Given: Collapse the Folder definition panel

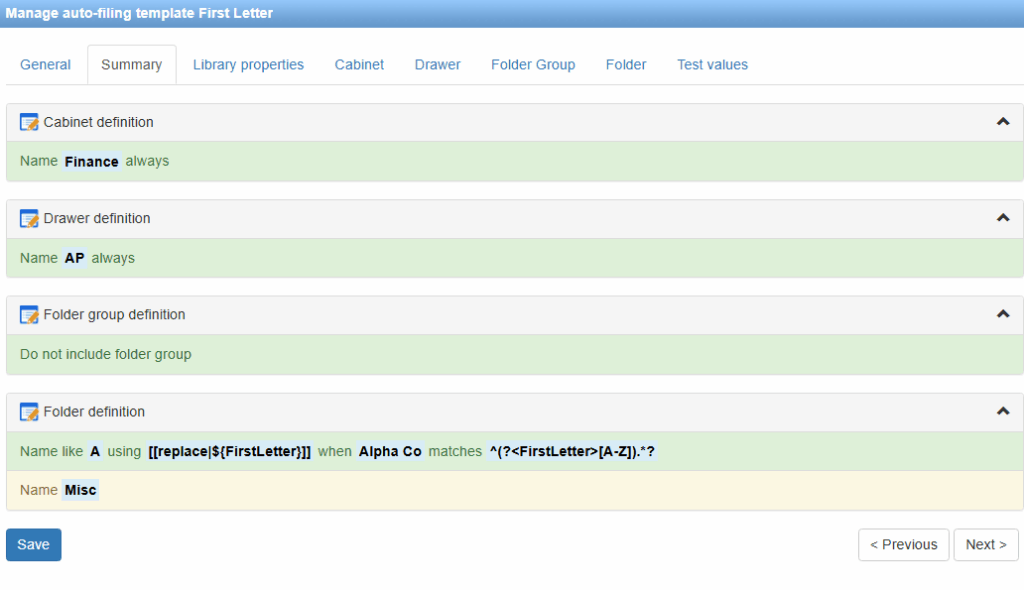Looking at the screenshot, I should click(x=1003, y=411).
